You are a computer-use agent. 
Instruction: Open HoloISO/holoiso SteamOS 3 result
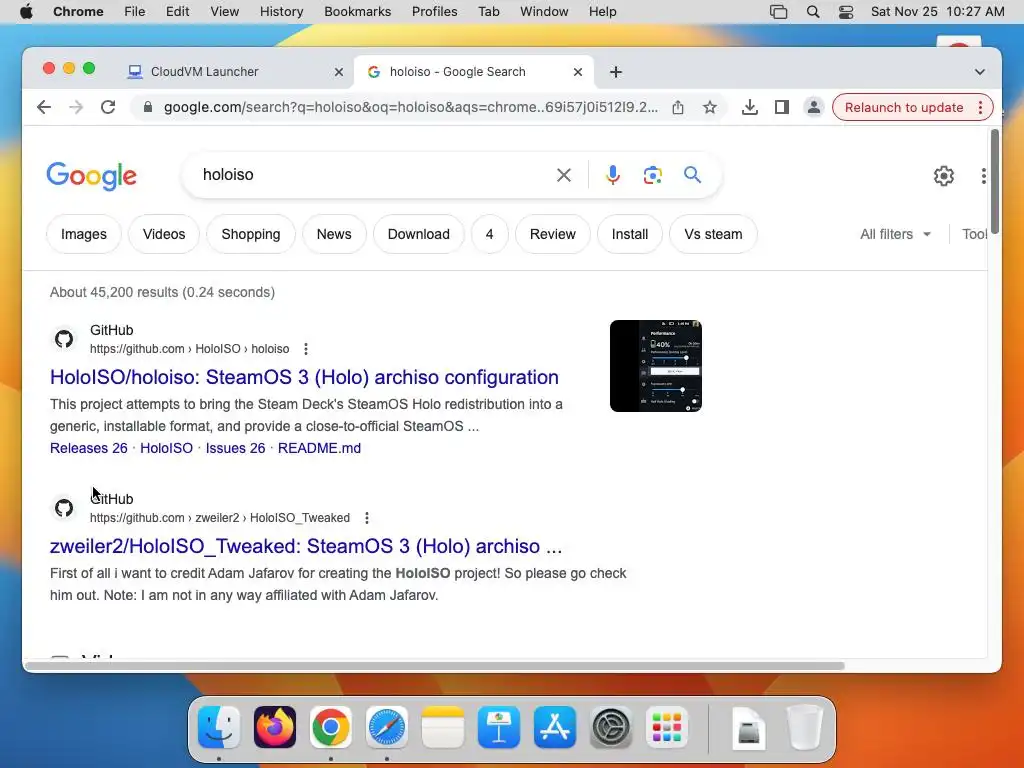[304, 377]
